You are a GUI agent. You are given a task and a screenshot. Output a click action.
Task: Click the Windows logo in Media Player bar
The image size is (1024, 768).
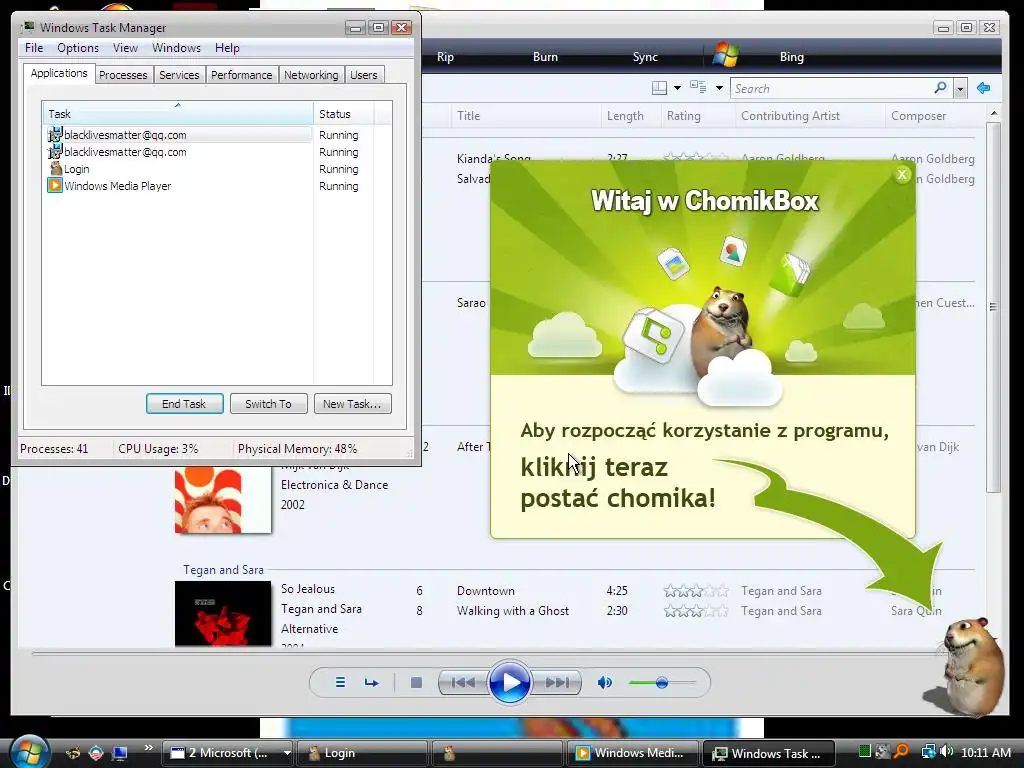click(725, 56)
